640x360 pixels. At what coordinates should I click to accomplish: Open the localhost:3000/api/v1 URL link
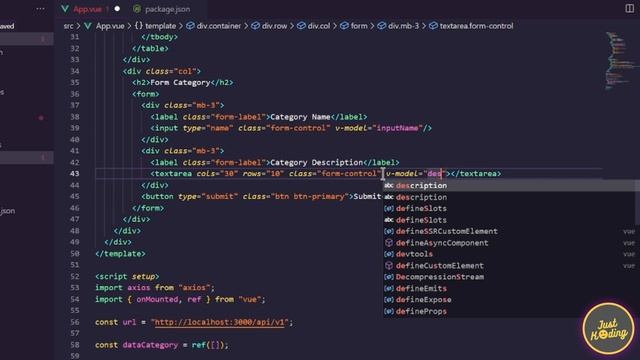click(x=219, y=322)
